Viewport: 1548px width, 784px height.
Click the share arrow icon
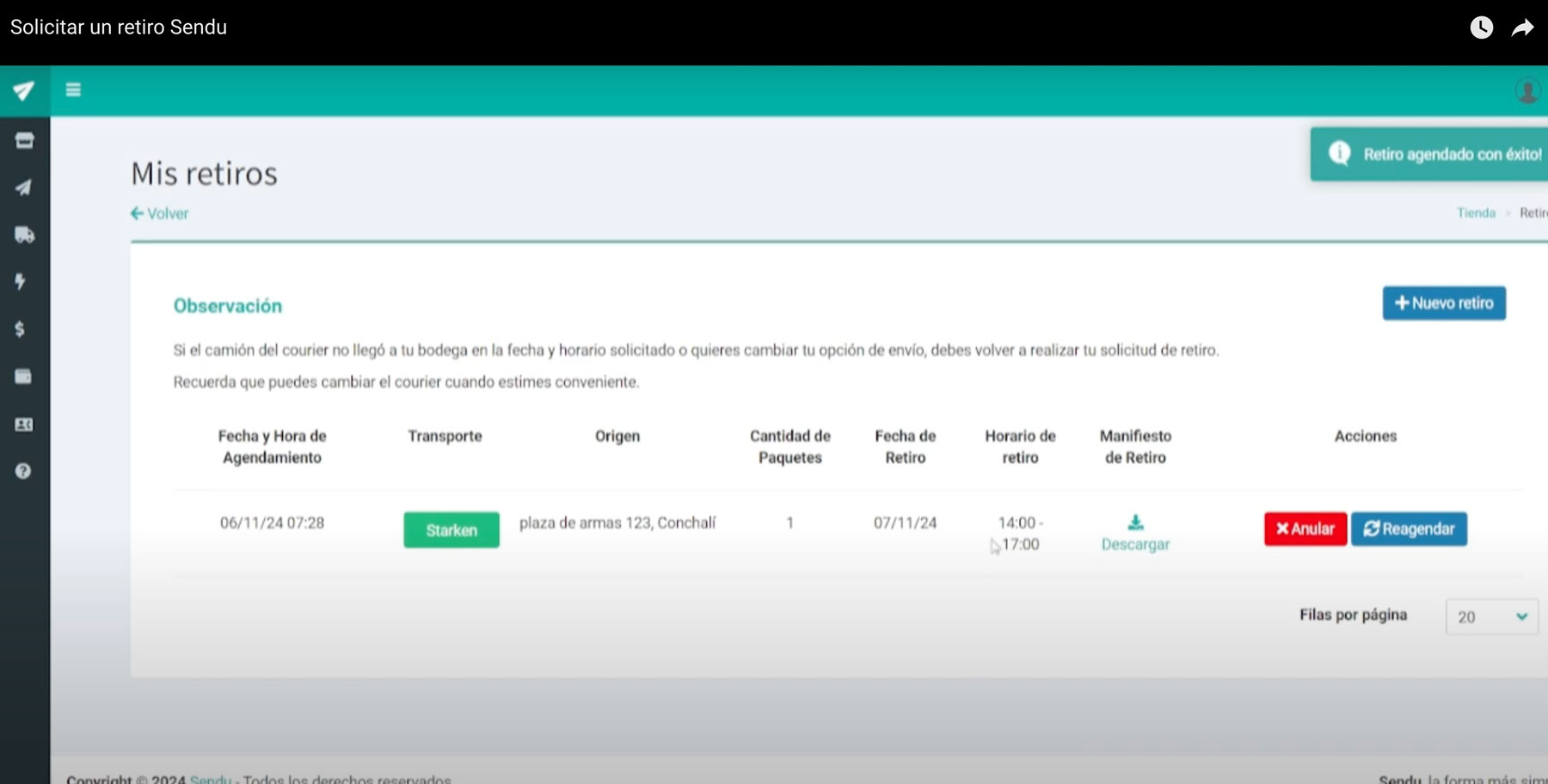coord(1522,28)
